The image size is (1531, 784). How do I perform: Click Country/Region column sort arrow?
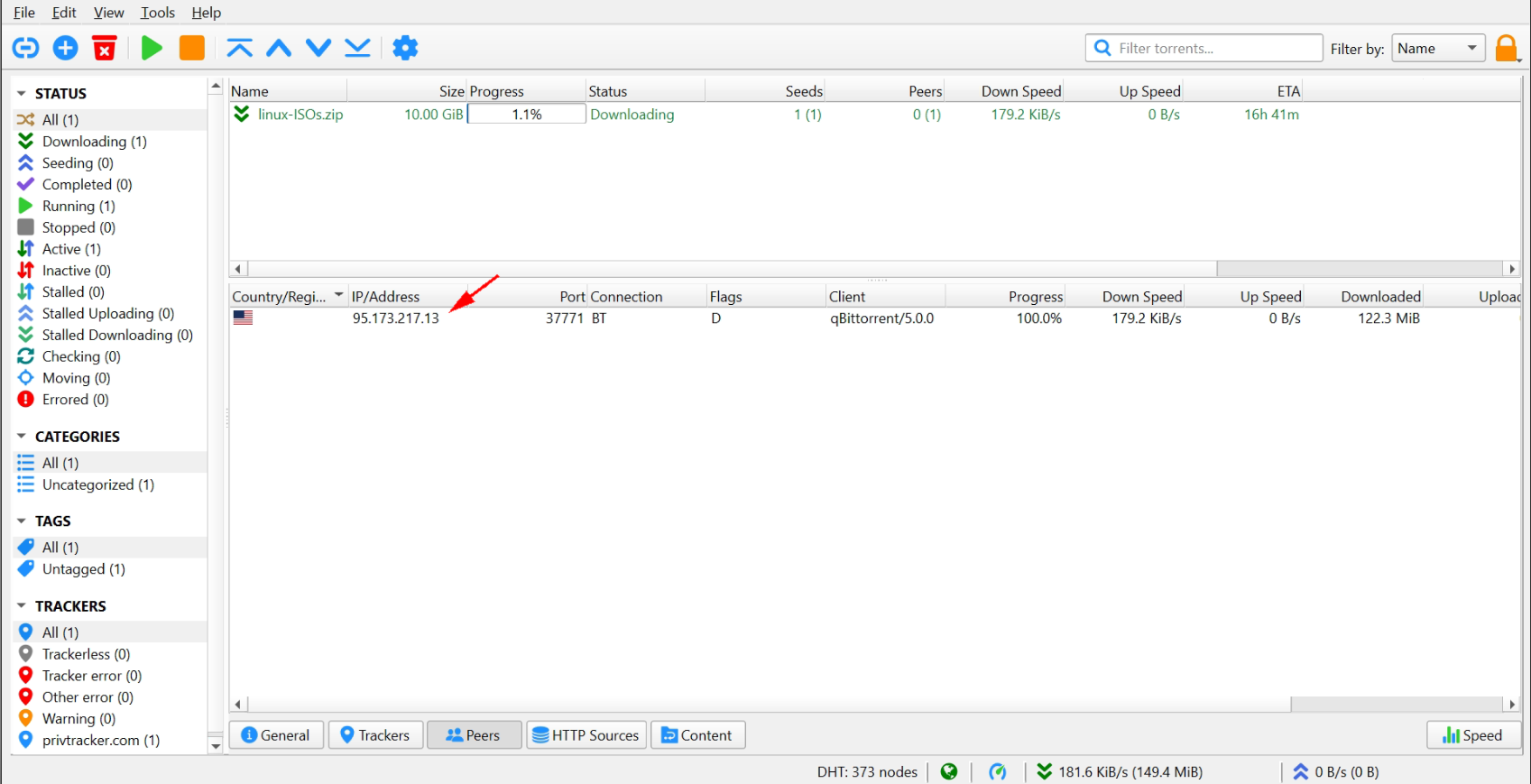coord(338,296)
